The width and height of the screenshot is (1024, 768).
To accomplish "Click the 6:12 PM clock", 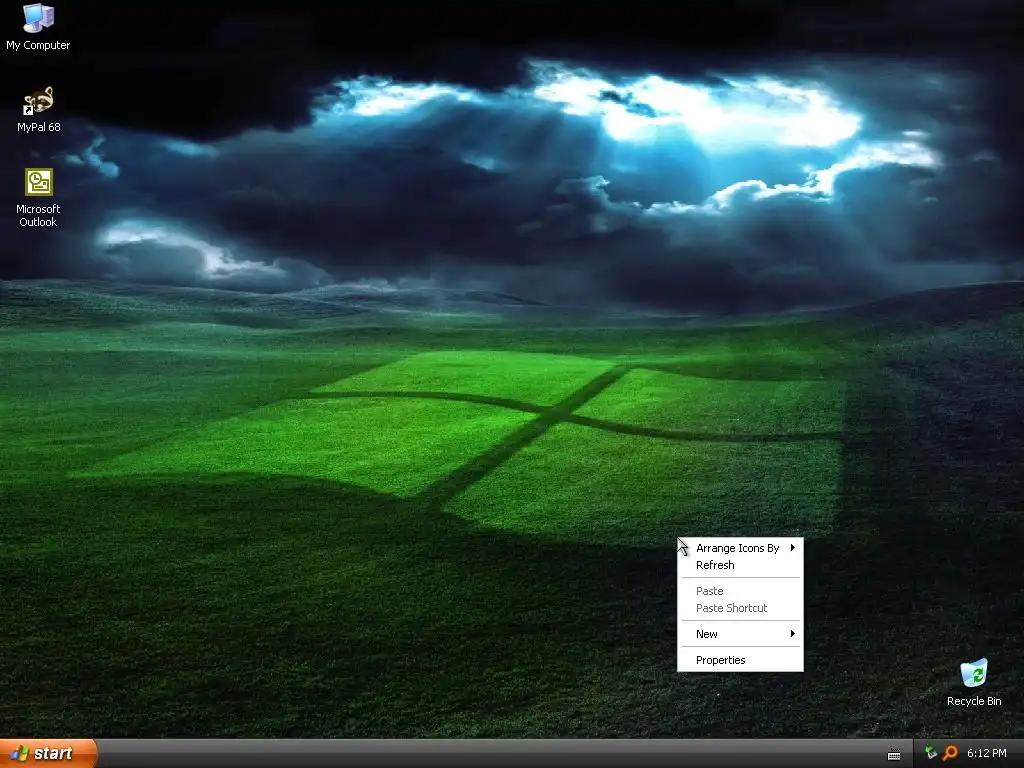I will (x=986, y=753).
